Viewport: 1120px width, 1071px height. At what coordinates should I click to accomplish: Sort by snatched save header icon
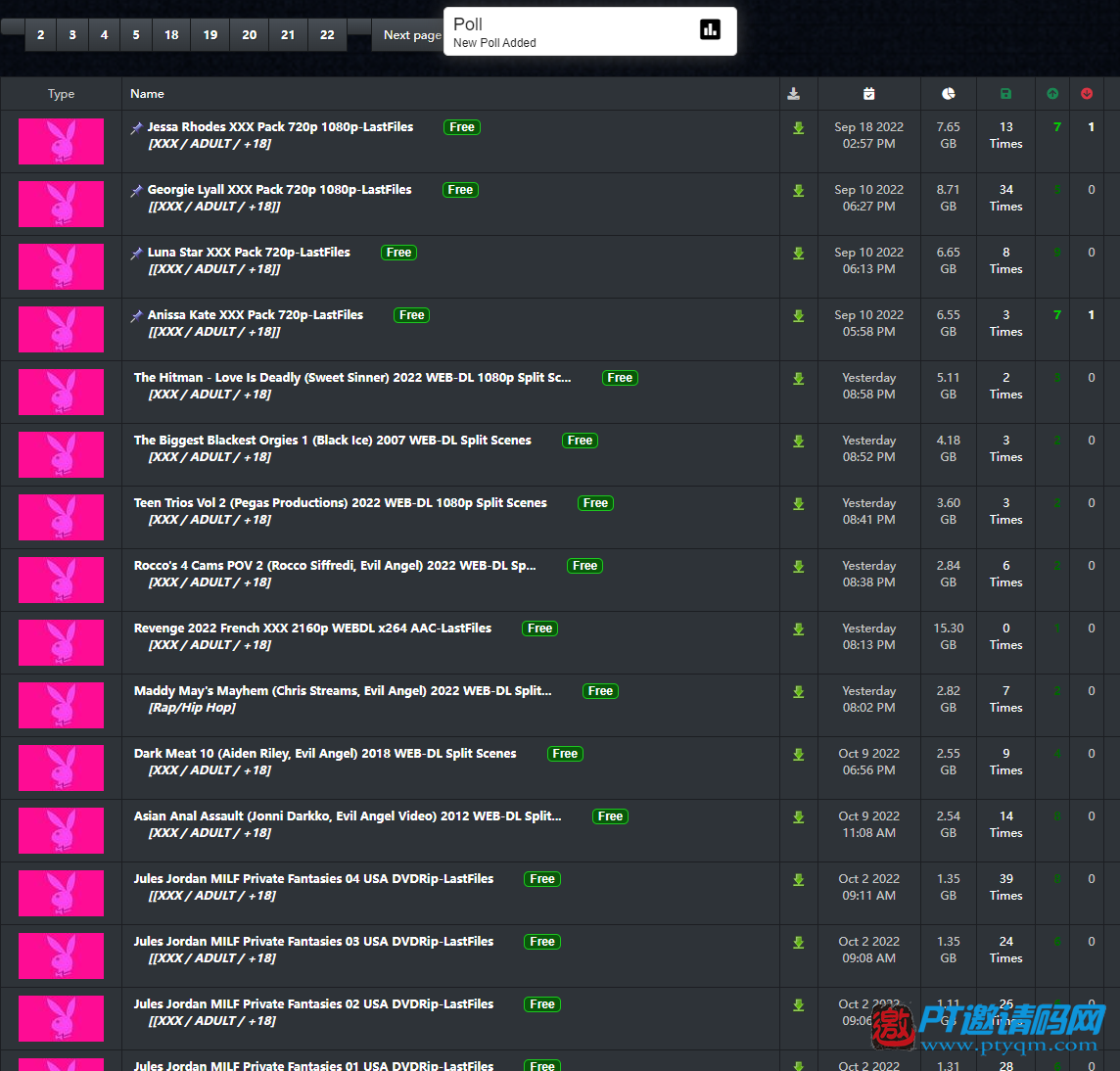click(x=1005, y=94)
